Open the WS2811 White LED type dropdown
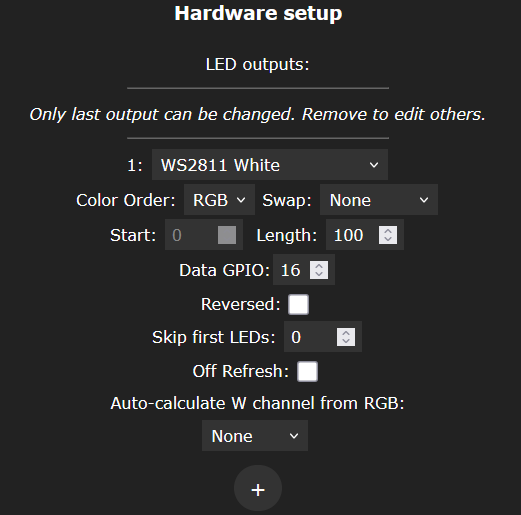The image size is (521, 515). tap(270, 165)
